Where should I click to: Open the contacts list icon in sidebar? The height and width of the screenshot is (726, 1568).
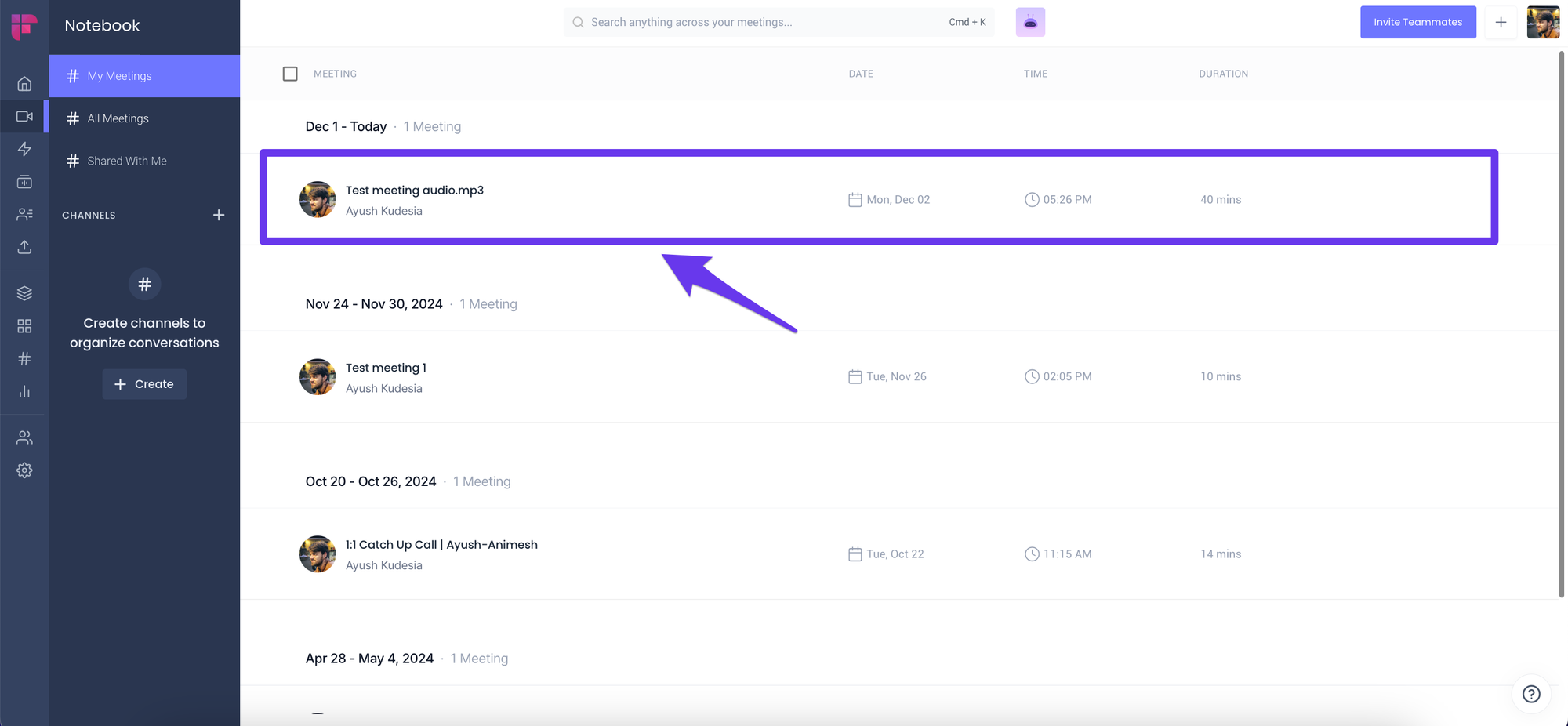24,214
